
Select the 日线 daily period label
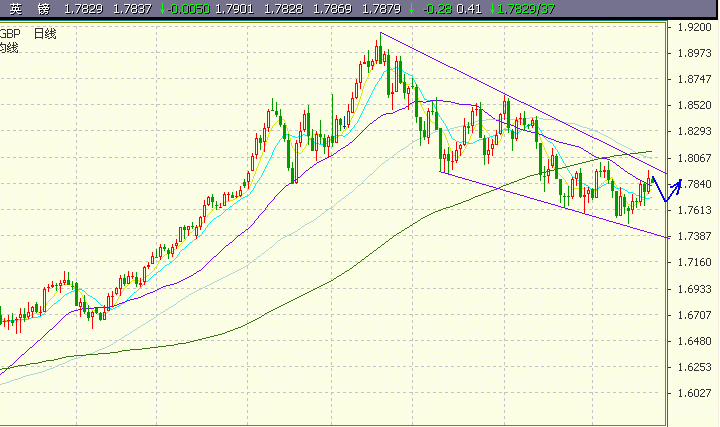[x=45, y=34]
